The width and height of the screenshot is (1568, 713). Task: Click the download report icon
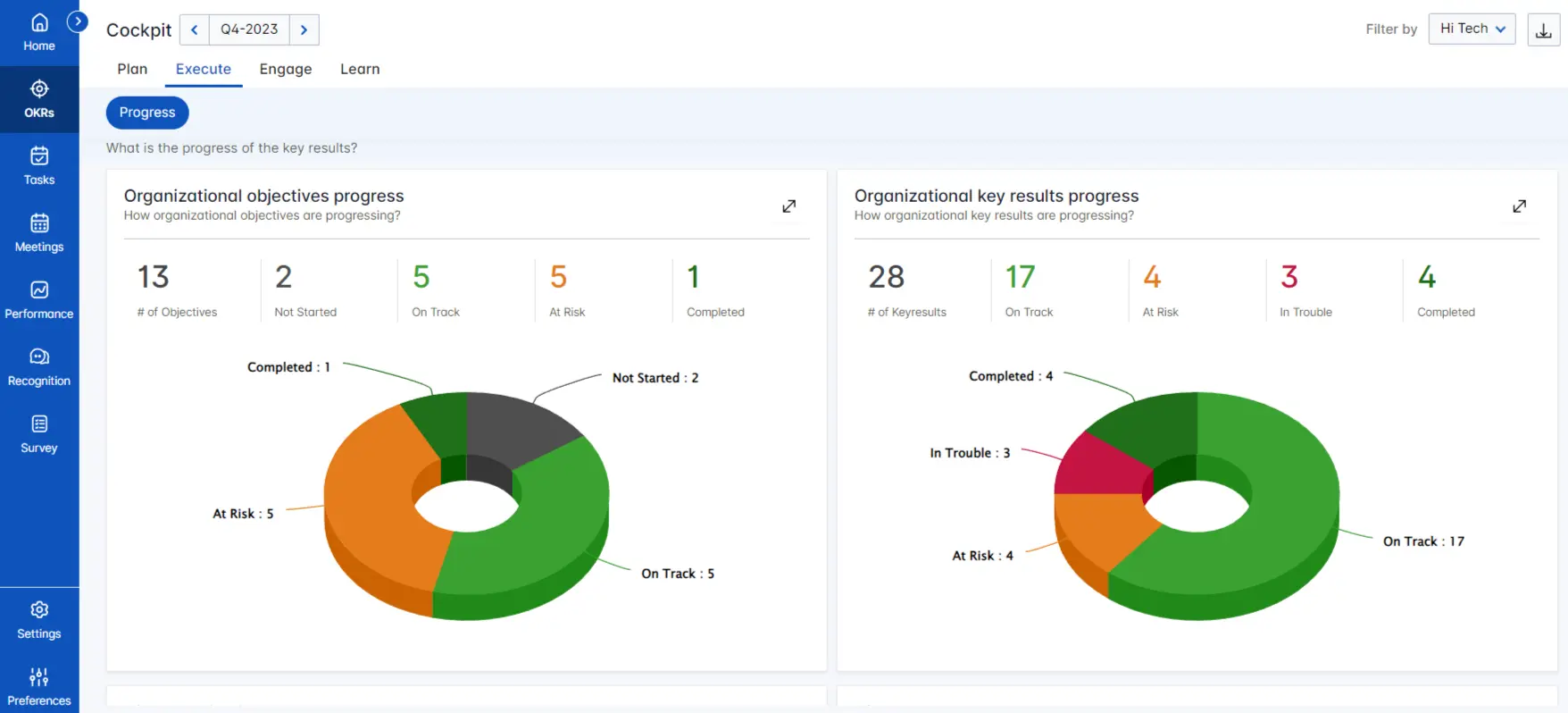click(1543, 30)
